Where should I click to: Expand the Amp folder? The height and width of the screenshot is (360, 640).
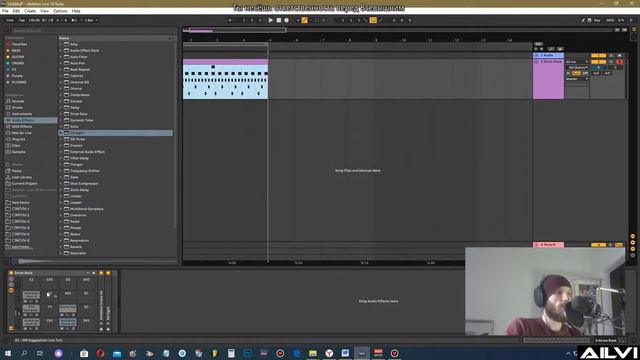click(61, 44)
